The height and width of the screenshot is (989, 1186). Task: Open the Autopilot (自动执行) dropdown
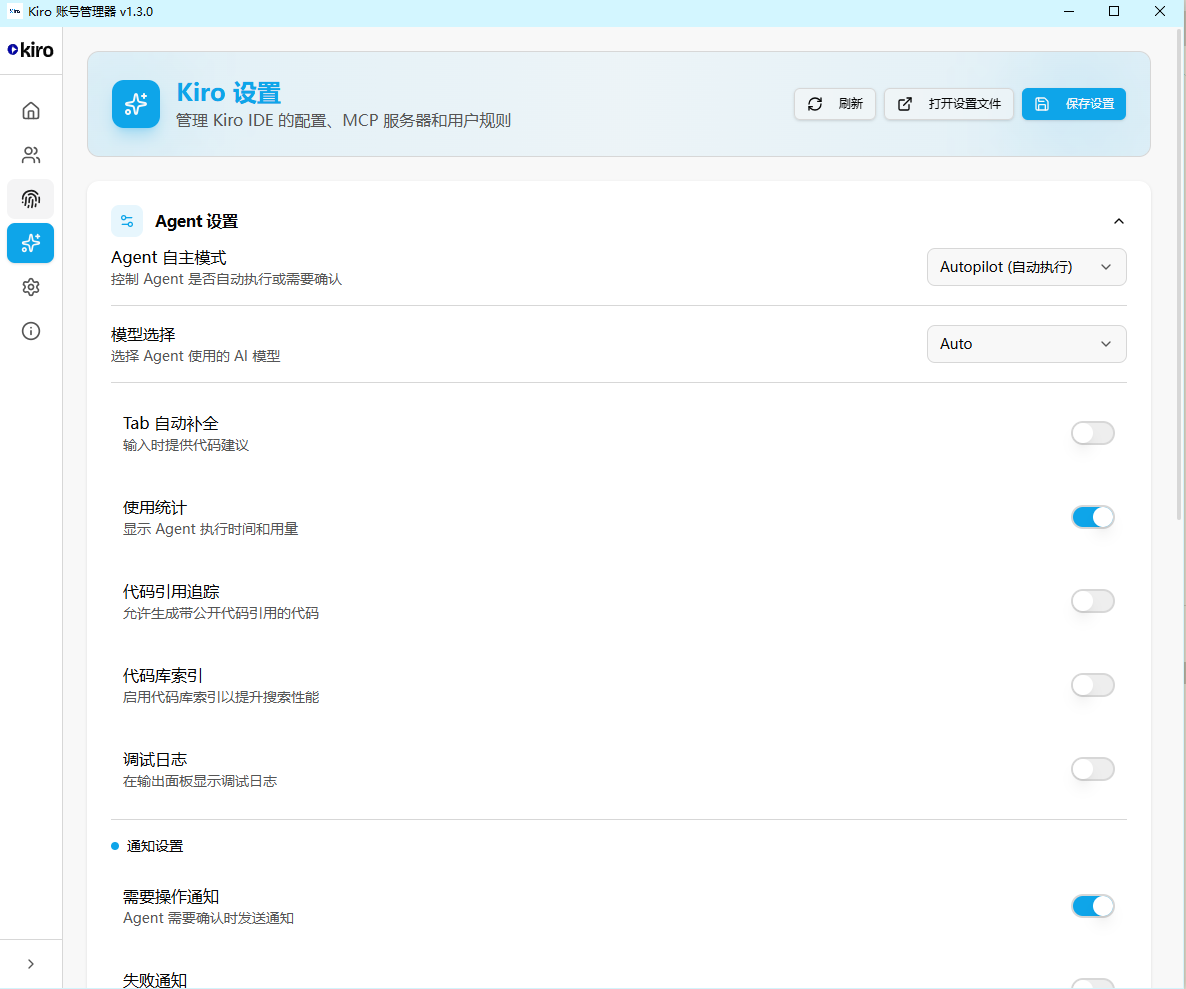[1026, 267]
